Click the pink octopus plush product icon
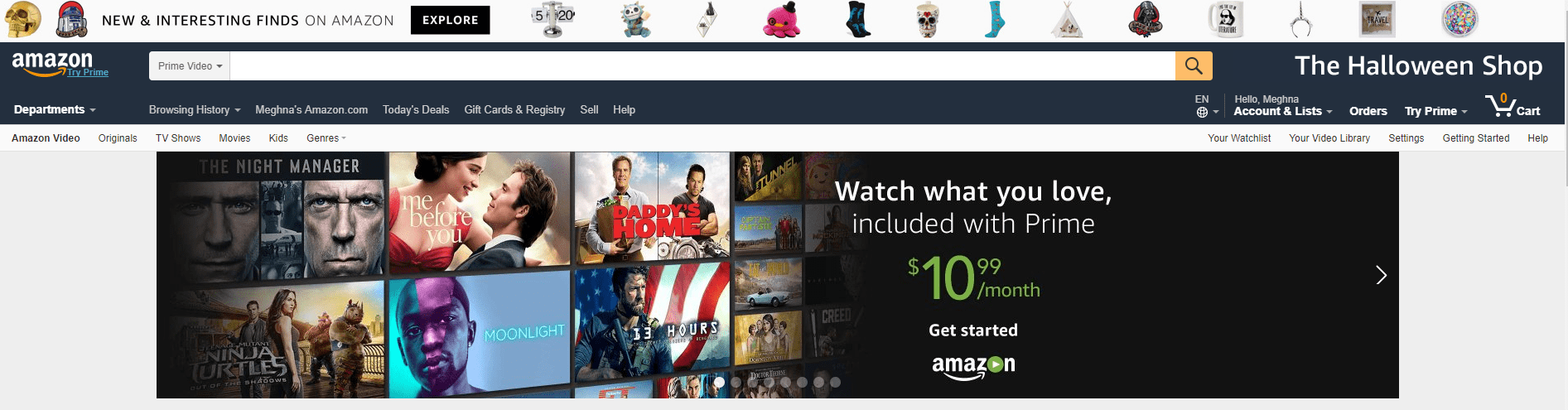The width and height of the screenshot is (1568, 410). (x=781, y=20)
